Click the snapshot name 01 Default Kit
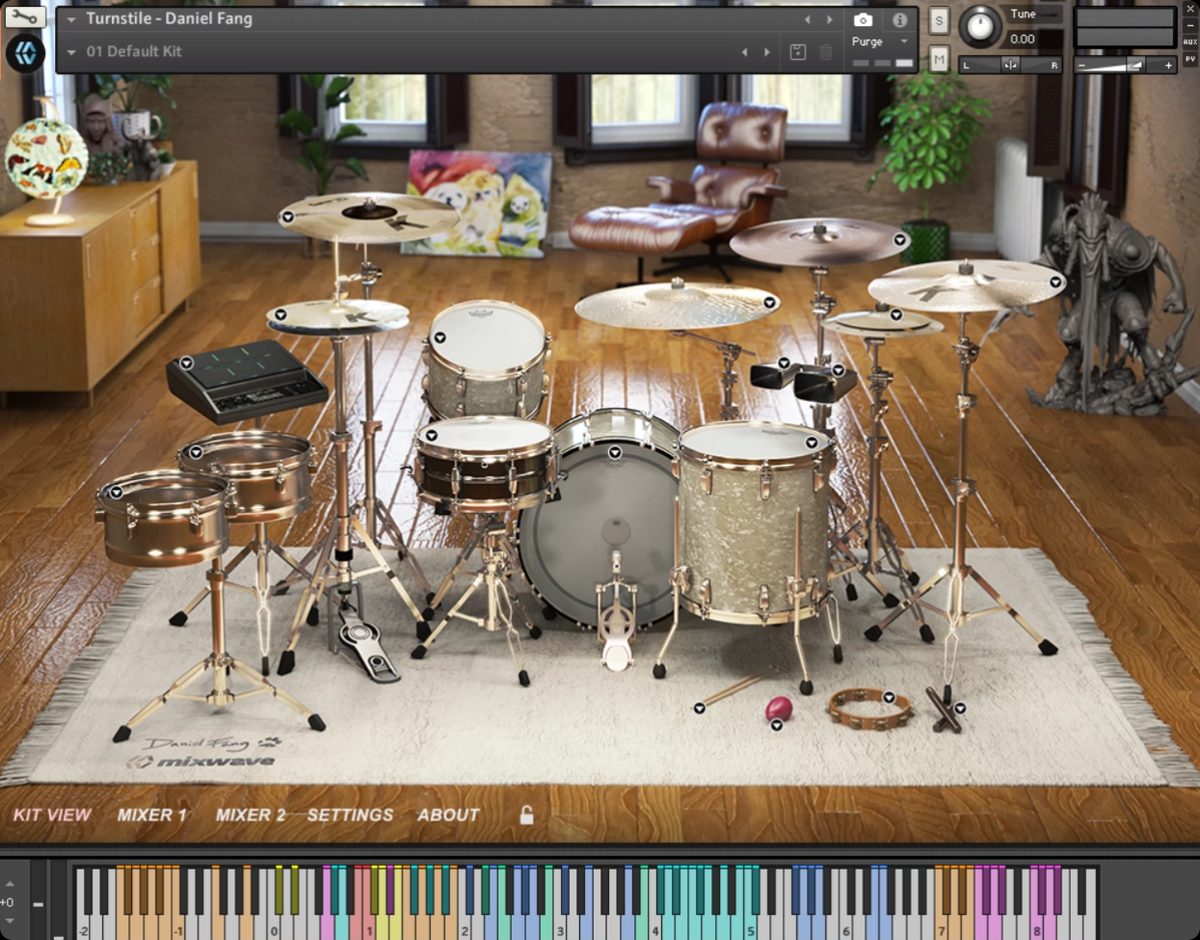 [x=134, y=52]
